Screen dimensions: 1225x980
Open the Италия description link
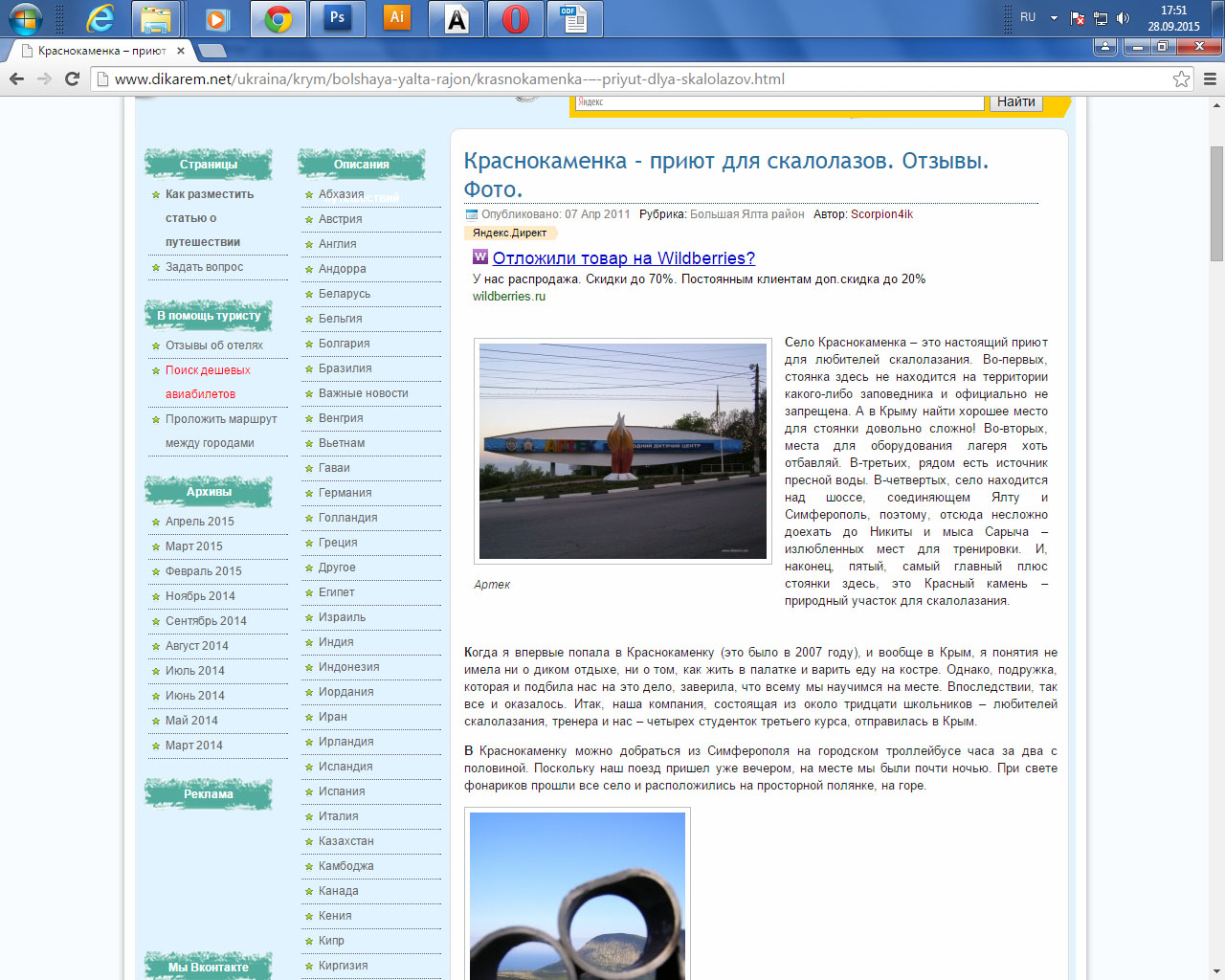[338, 816]
